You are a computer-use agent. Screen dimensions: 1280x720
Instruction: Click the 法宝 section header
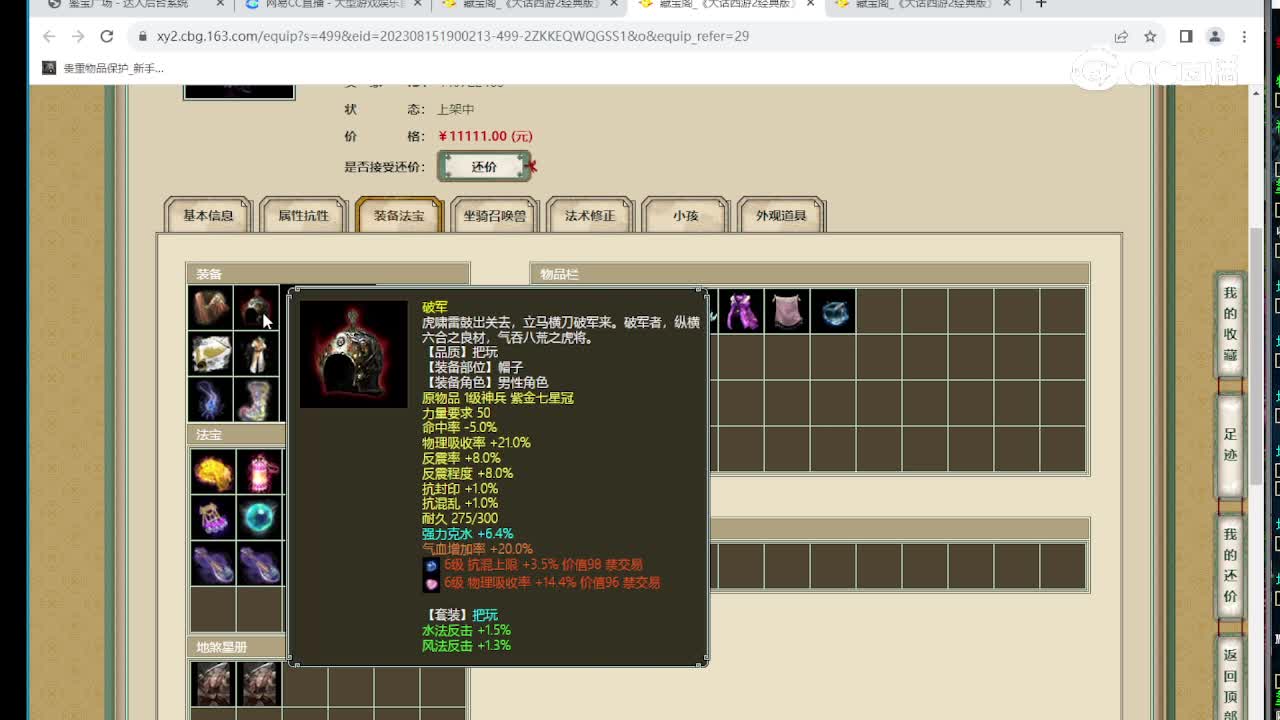point(237,435)
